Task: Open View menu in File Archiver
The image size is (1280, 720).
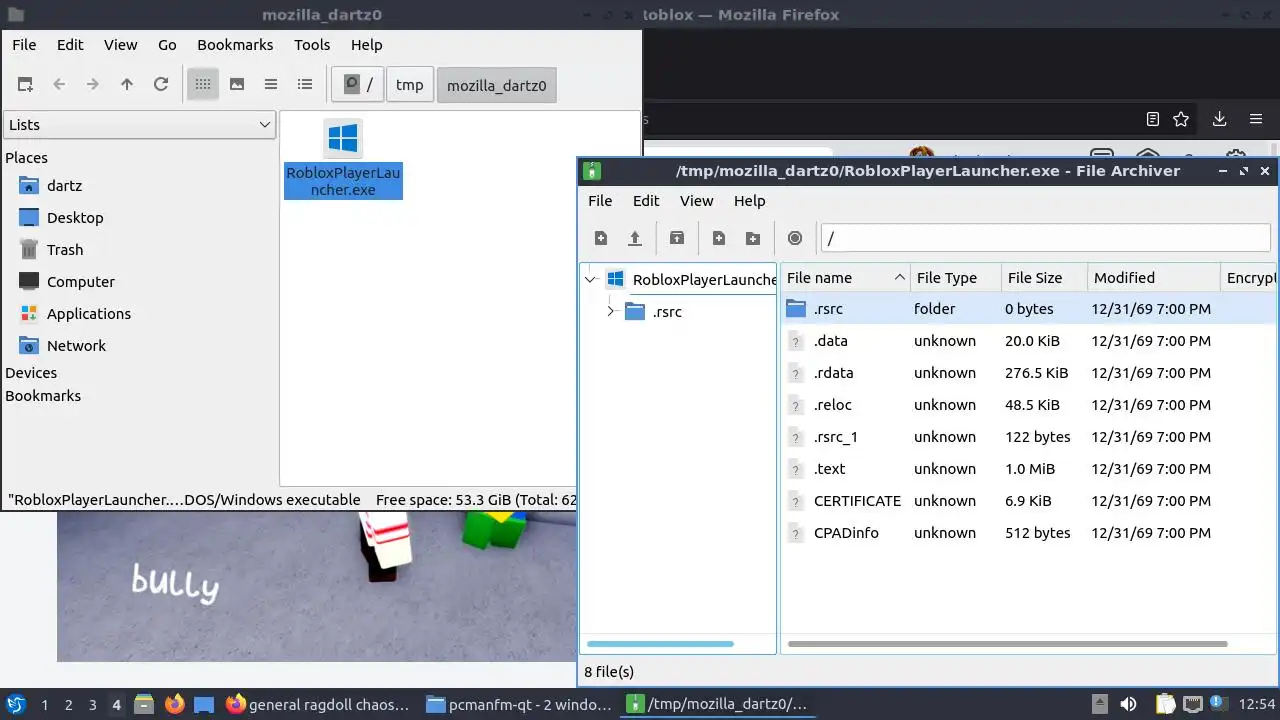Action: [697, 201]
